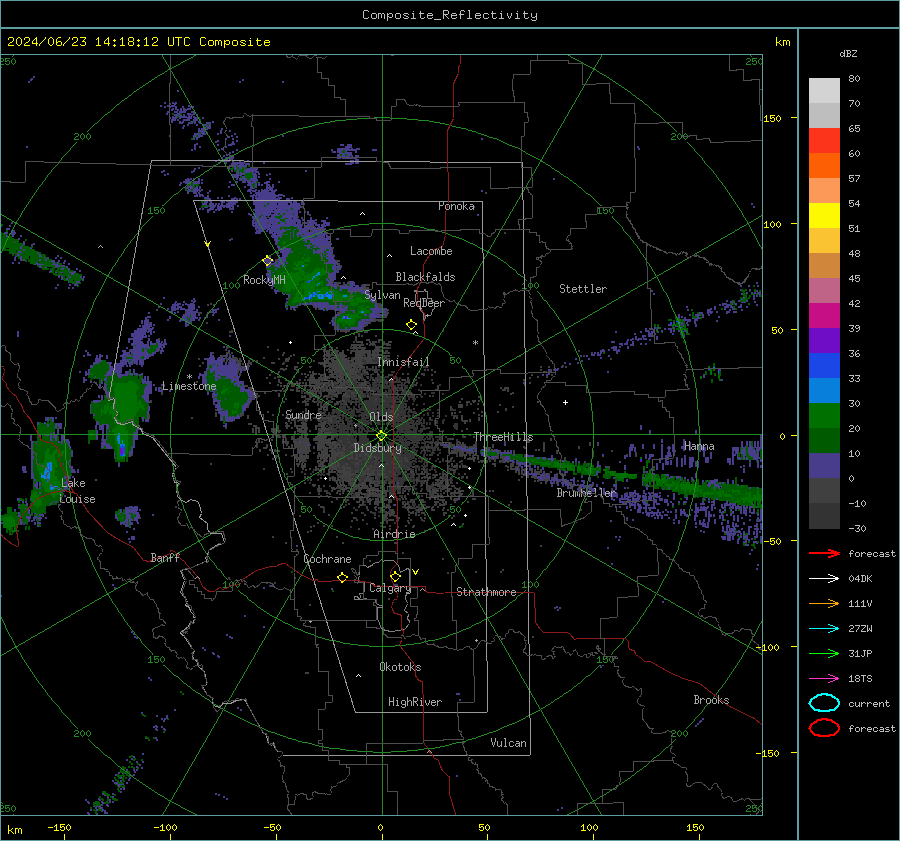Screen dimensions: 900x841
Task: Click the white plus marker west of Hanna
Action: point(565,402)
